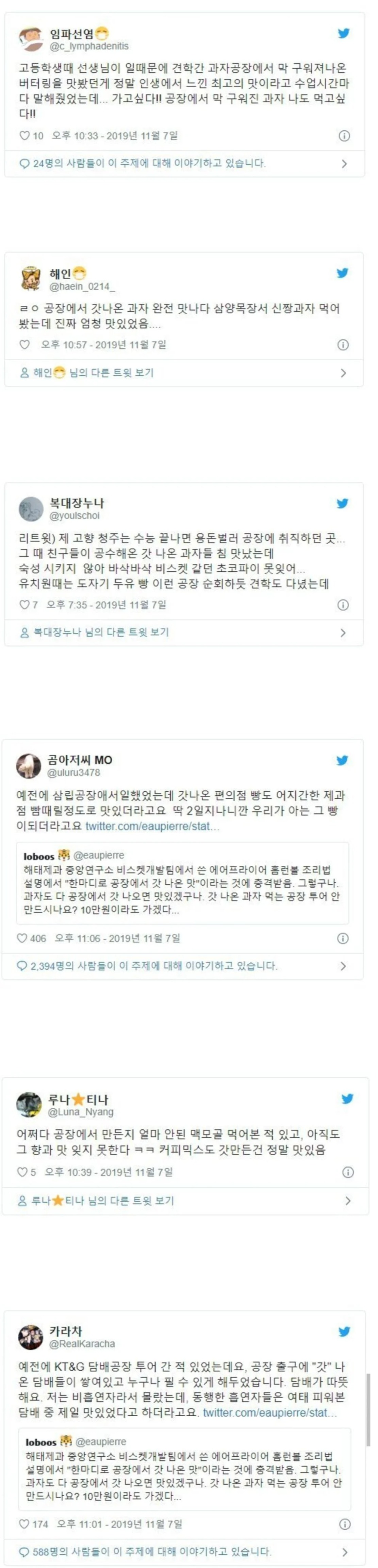Like the 루나티나 tweet with heart icon
The image size is (378, 1568).
22,1172
